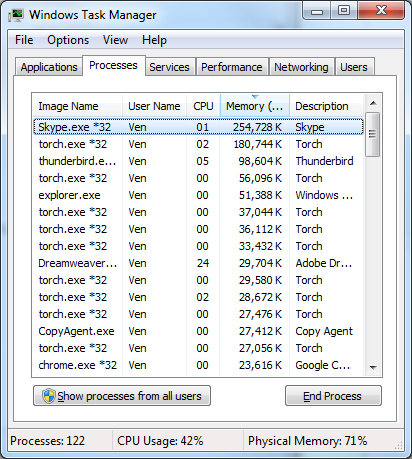This screenshot has height=459, width=412.
Task: Click the End Process button
Action: (x=333, y=396)
